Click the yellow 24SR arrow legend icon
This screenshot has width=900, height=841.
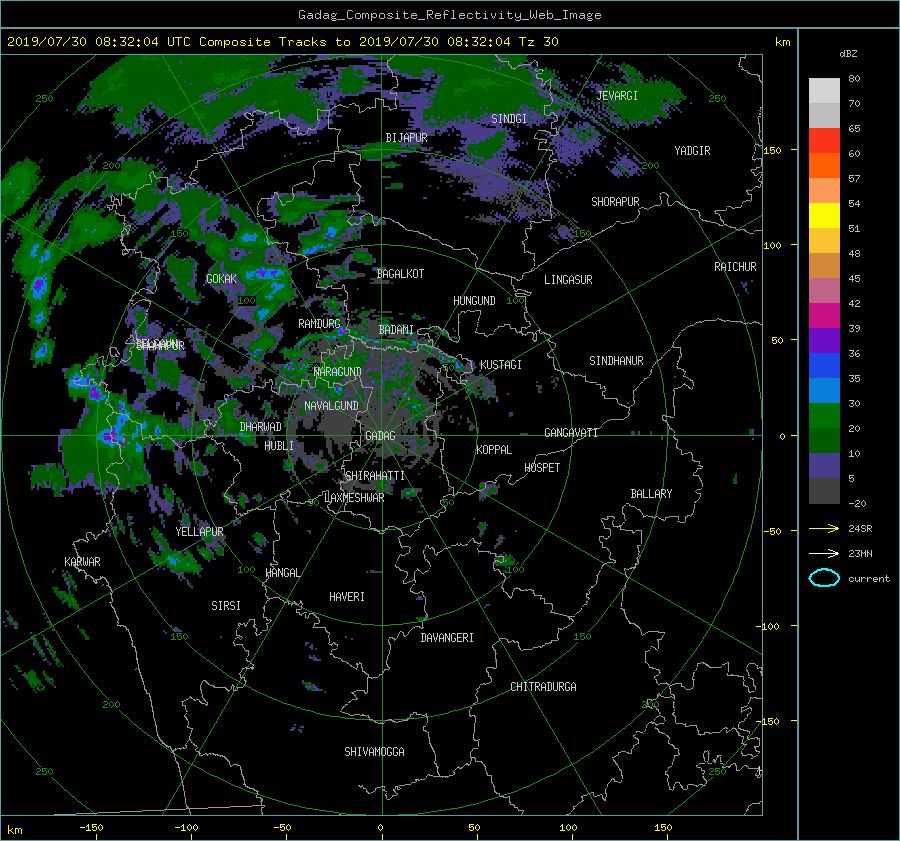824,528
